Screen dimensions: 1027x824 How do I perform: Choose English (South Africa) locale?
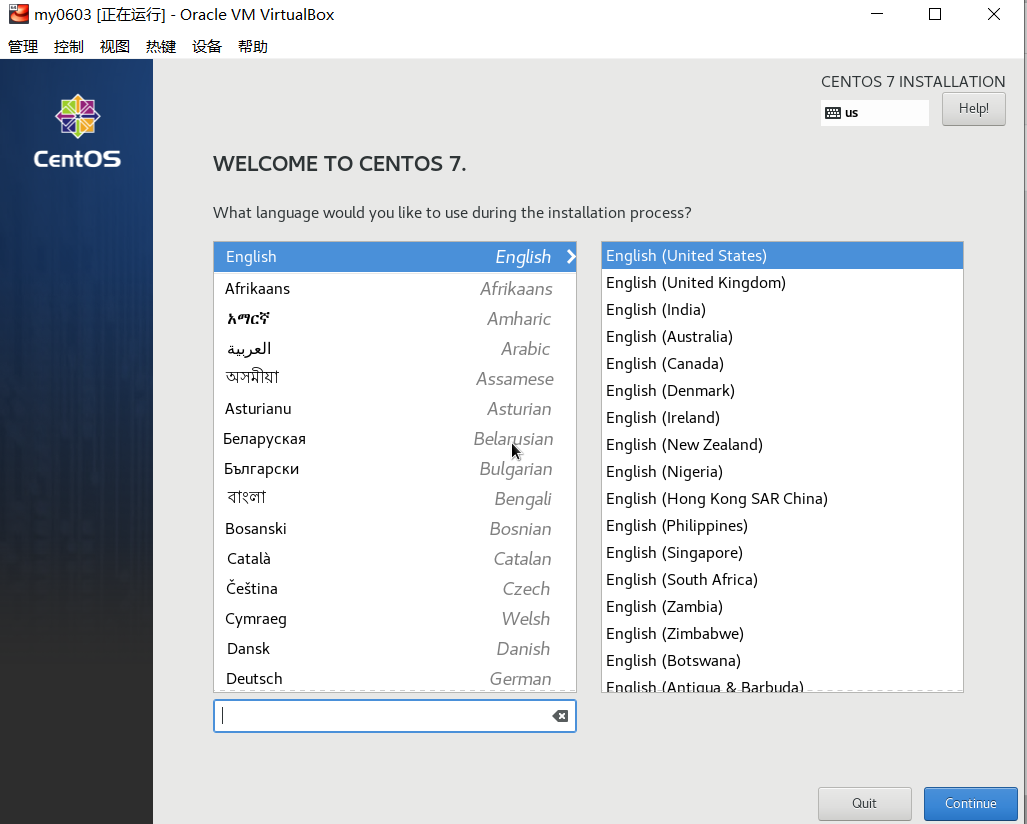[x=782, y=580]
